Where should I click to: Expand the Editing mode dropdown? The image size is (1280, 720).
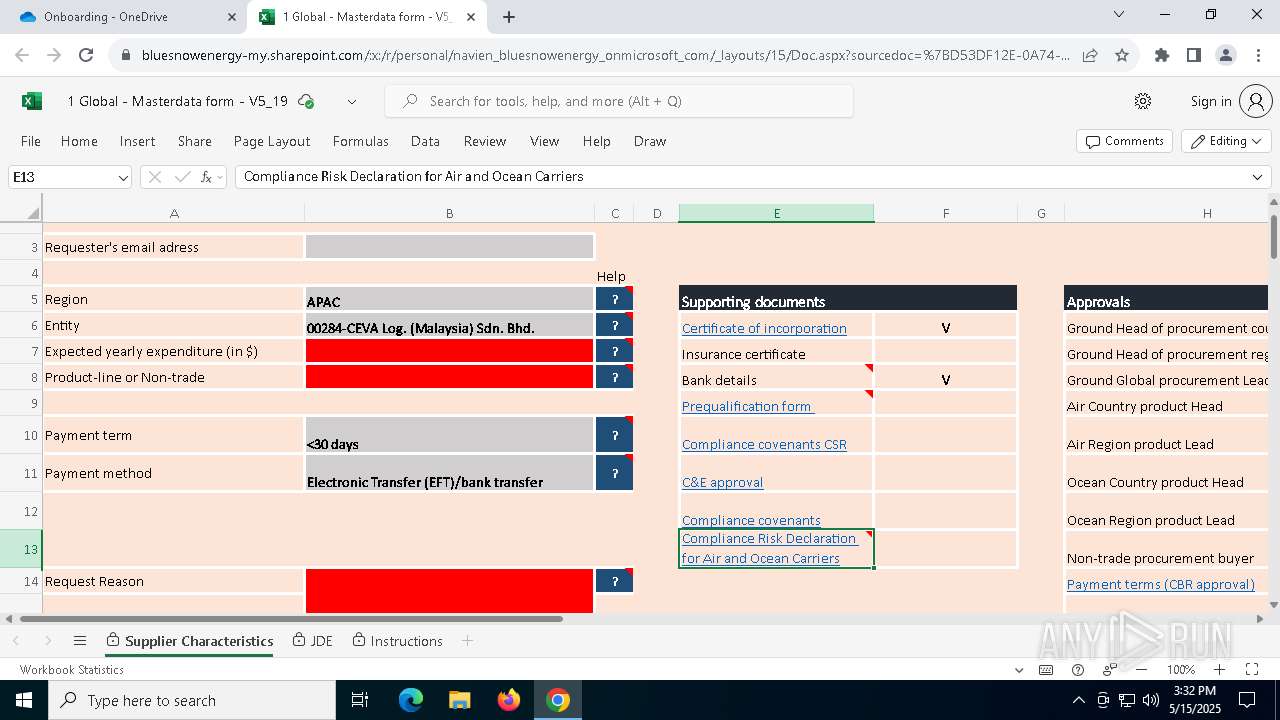coord(1226,141)
